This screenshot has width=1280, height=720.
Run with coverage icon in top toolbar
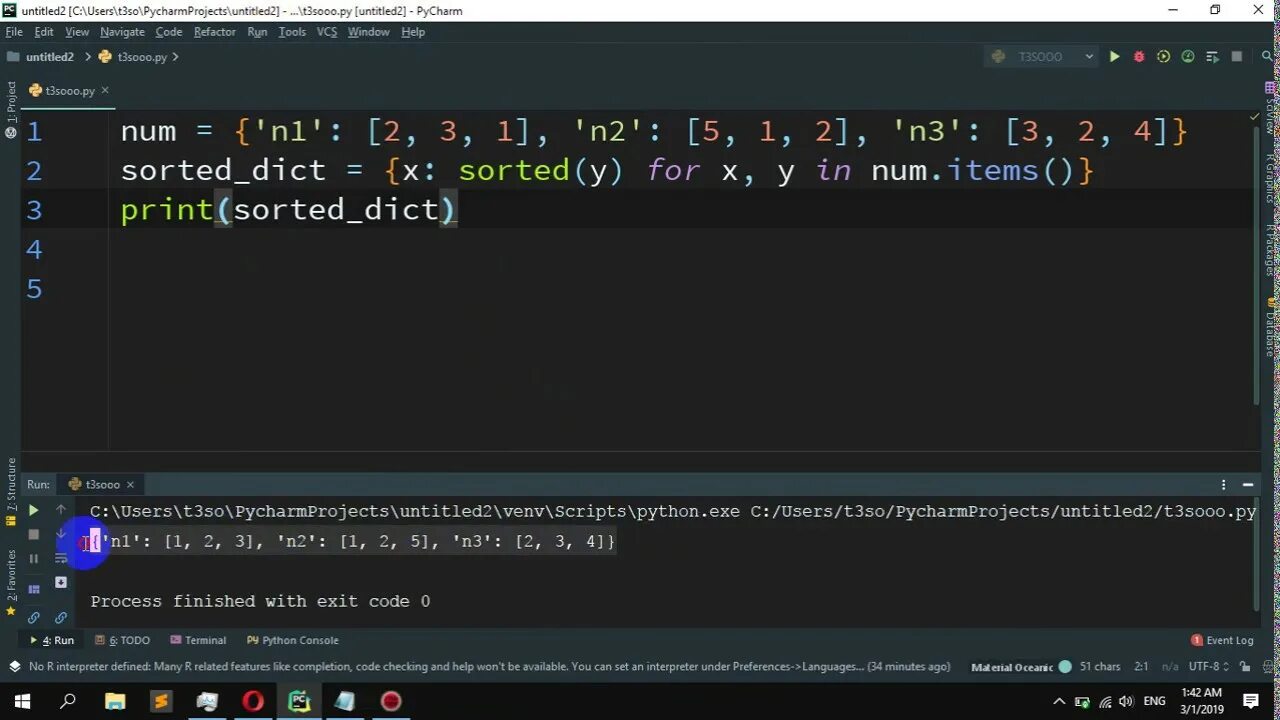click(x=1163, y=57)
